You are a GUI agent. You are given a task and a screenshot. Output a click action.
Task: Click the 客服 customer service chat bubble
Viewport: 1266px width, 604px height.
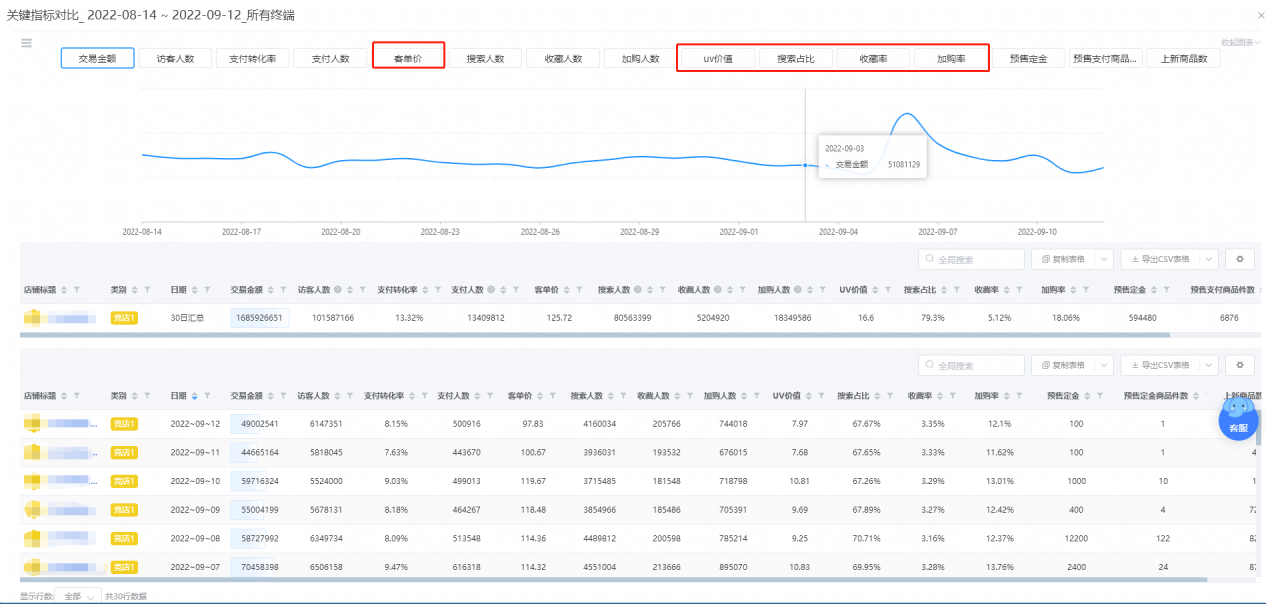1238,417
